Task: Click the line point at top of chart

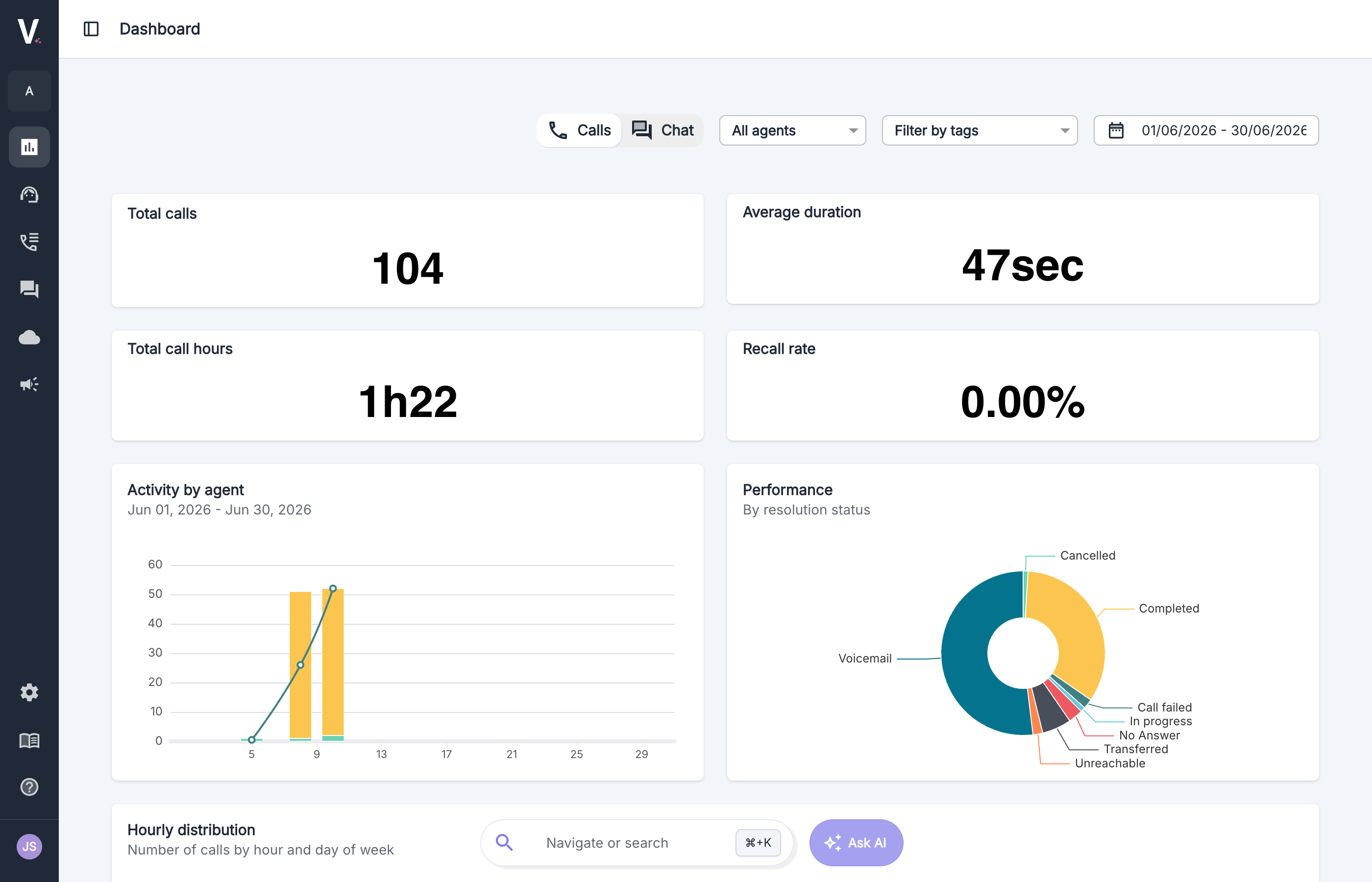Action: pos(333,589)
